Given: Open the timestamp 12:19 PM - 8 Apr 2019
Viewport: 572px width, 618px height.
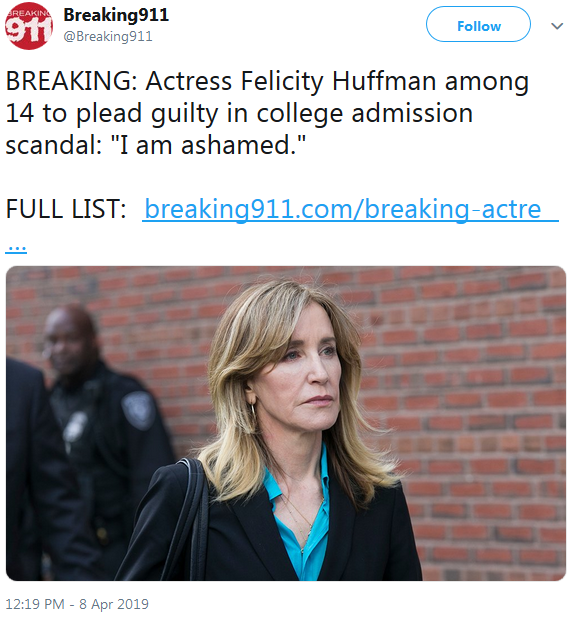Looking at the screenshot, I should 77,604.
